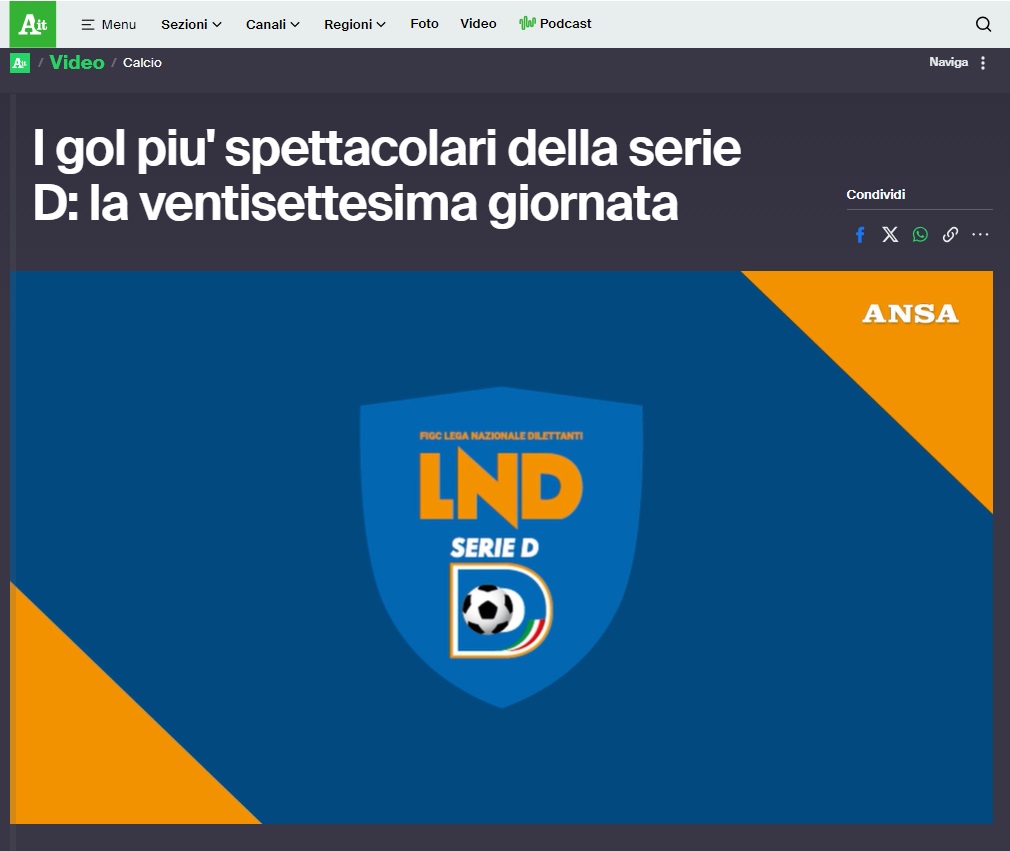Click the small ANSA breadcrumb home icon
The image size is (1010, 851).
[x=20, y=63]
